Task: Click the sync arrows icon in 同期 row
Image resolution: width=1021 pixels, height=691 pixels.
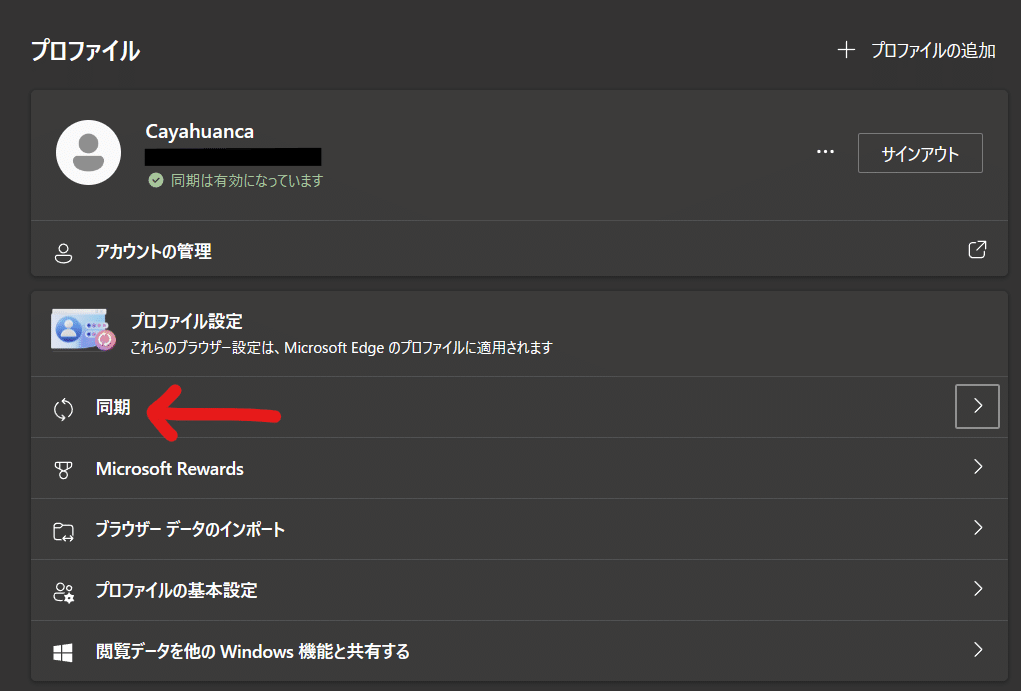Action: 63,409
